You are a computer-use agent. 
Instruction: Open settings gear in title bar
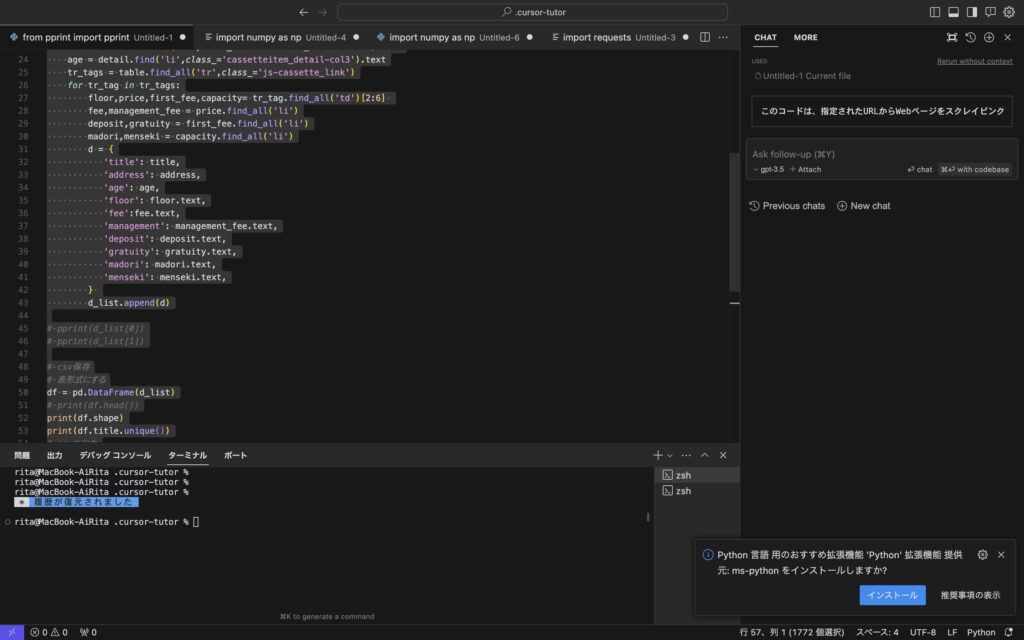(1009, 12)
